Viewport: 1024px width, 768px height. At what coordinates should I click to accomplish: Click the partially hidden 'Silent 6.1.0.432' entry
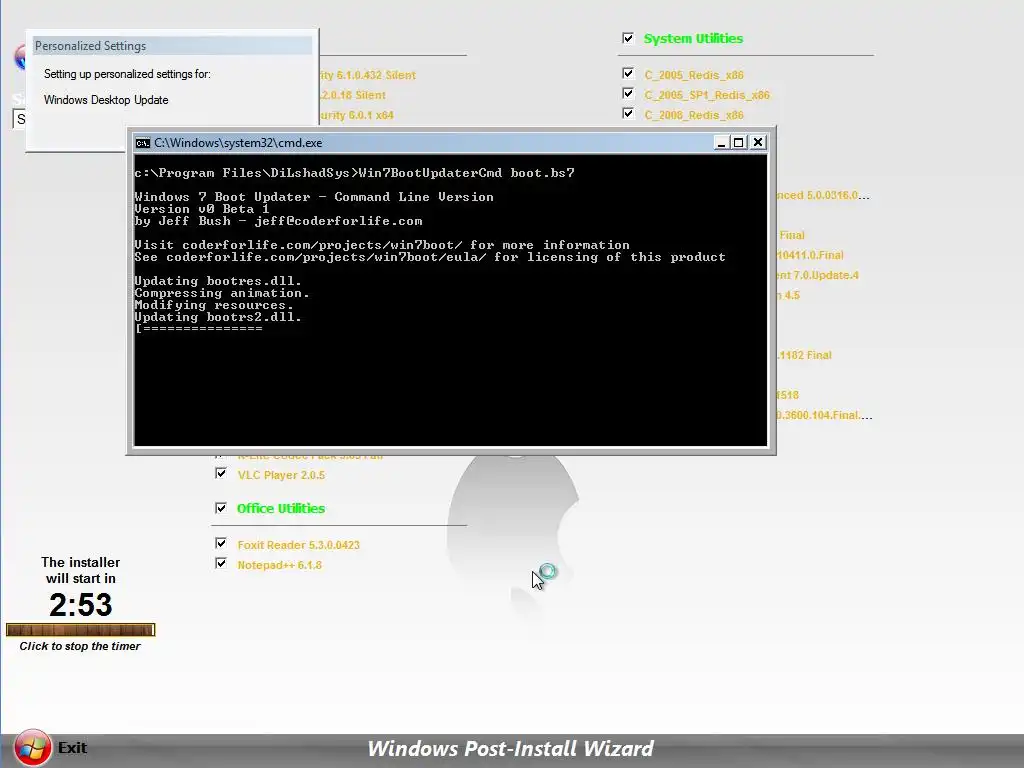tap(368, 75)
